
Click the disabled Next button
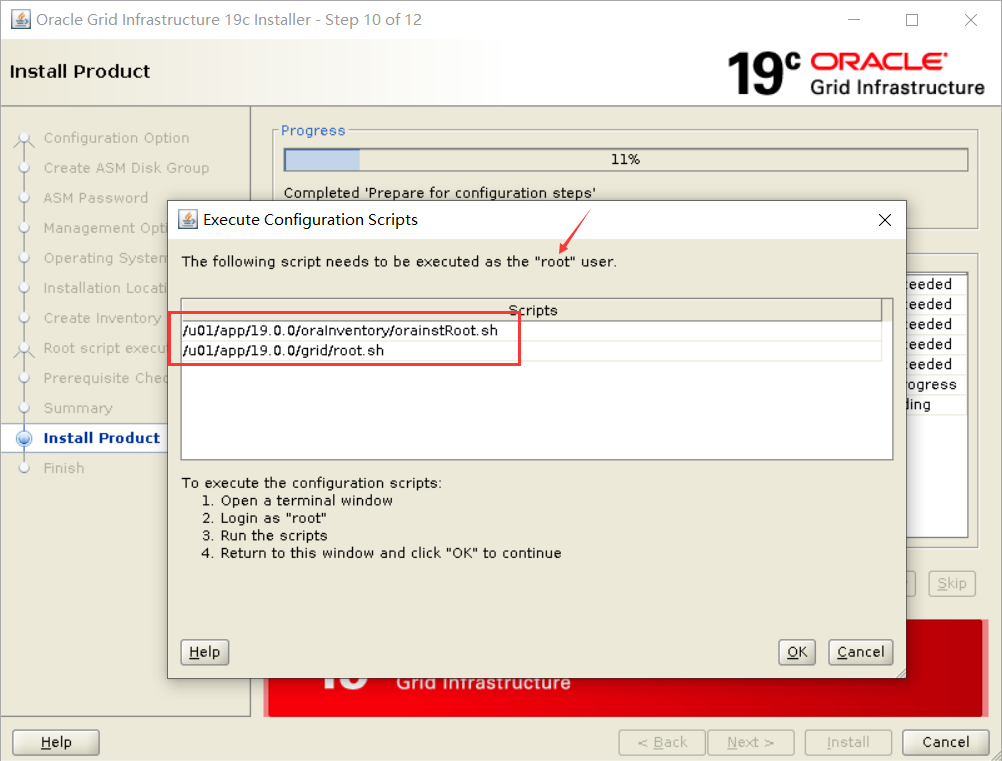coord(751,742)
